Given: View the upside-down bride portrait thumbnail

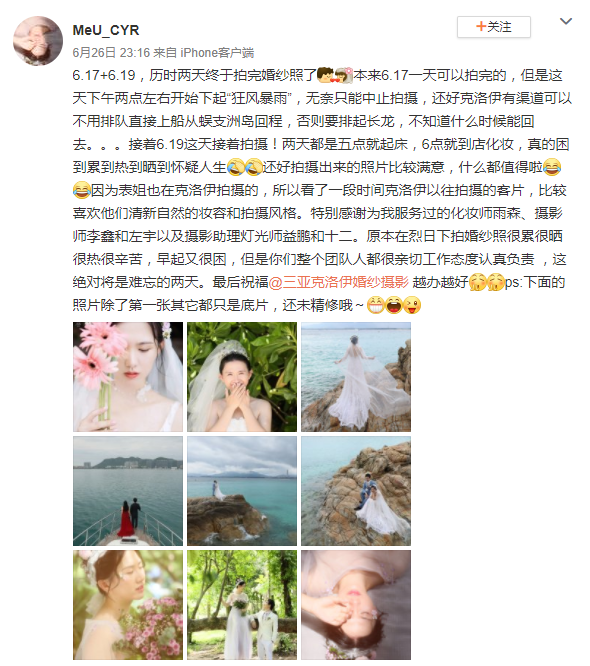Looking at the screenshot, I should 356,605.
